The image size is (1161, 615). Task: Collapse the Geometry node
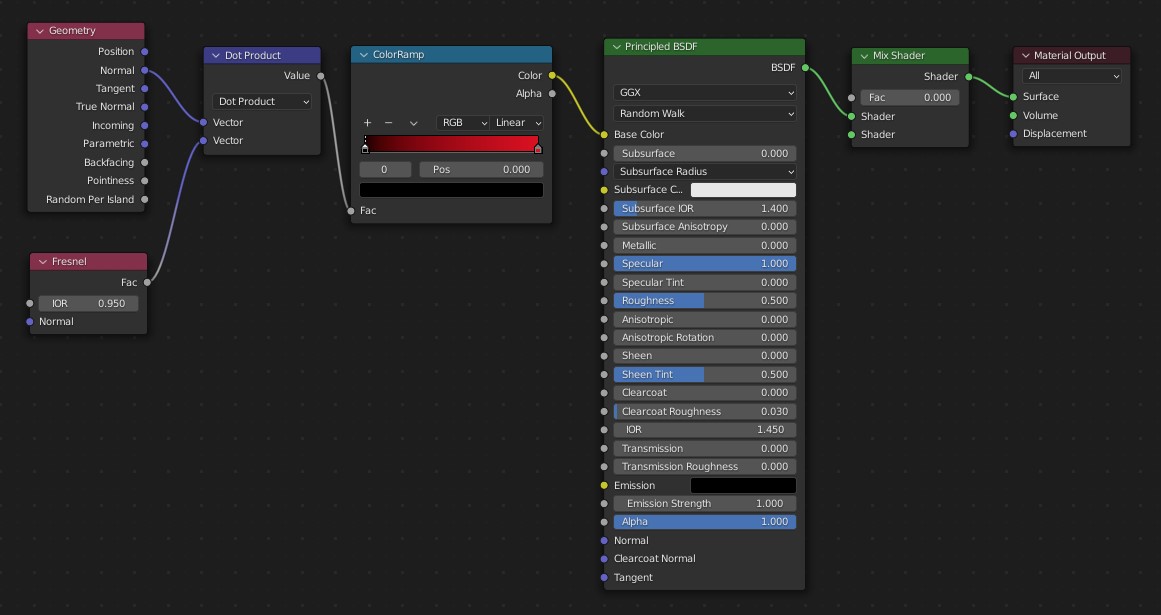pyautogui.click(x=39, y=31)
